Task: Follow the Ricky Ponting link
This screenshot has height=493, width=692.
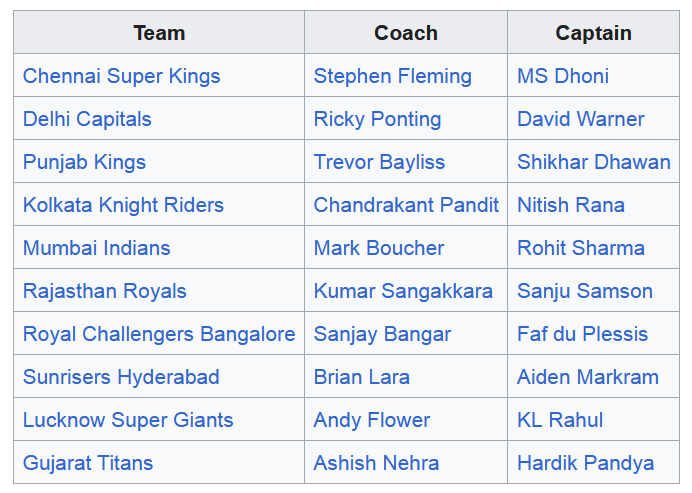Action: click(x=377, y=119)
